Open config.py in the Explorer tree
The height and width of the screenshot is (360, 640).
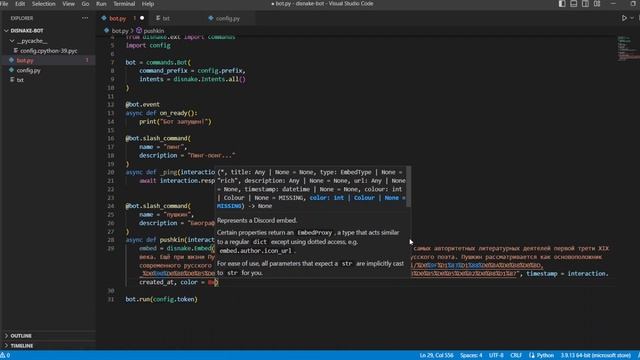[28, 70]
